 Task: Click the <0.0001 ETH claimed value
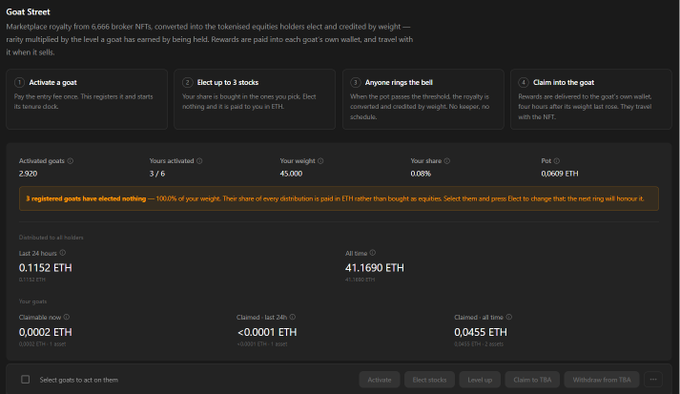pyautogui.click(x=267, y=332)
